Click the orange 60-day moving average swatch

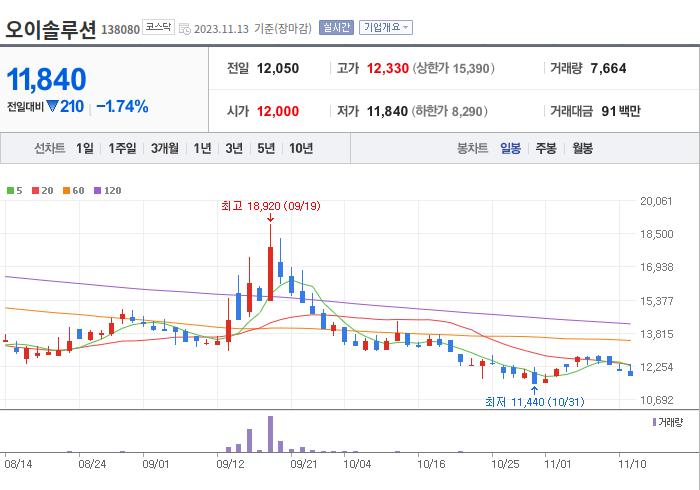[67, 191]
